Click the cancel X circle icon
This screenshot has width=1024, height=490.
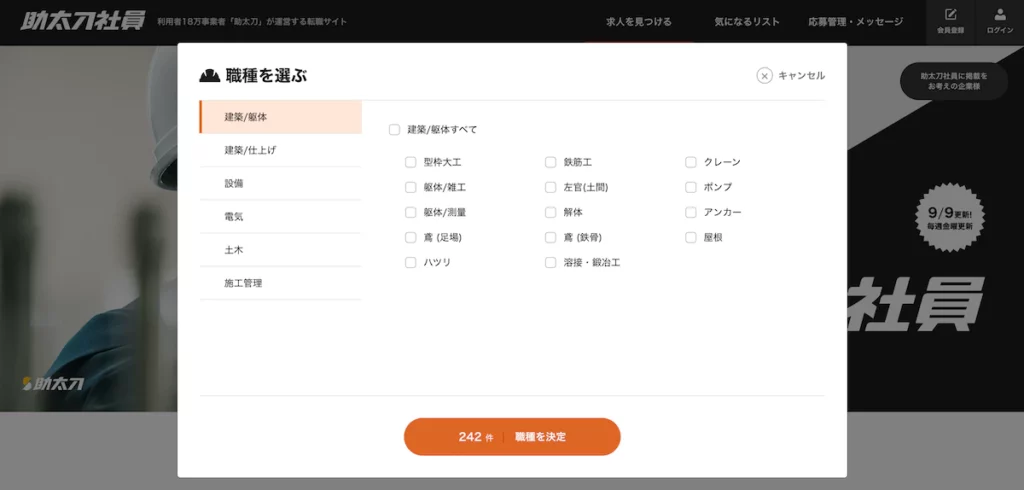pyautogui.click(x=764, y=76)
